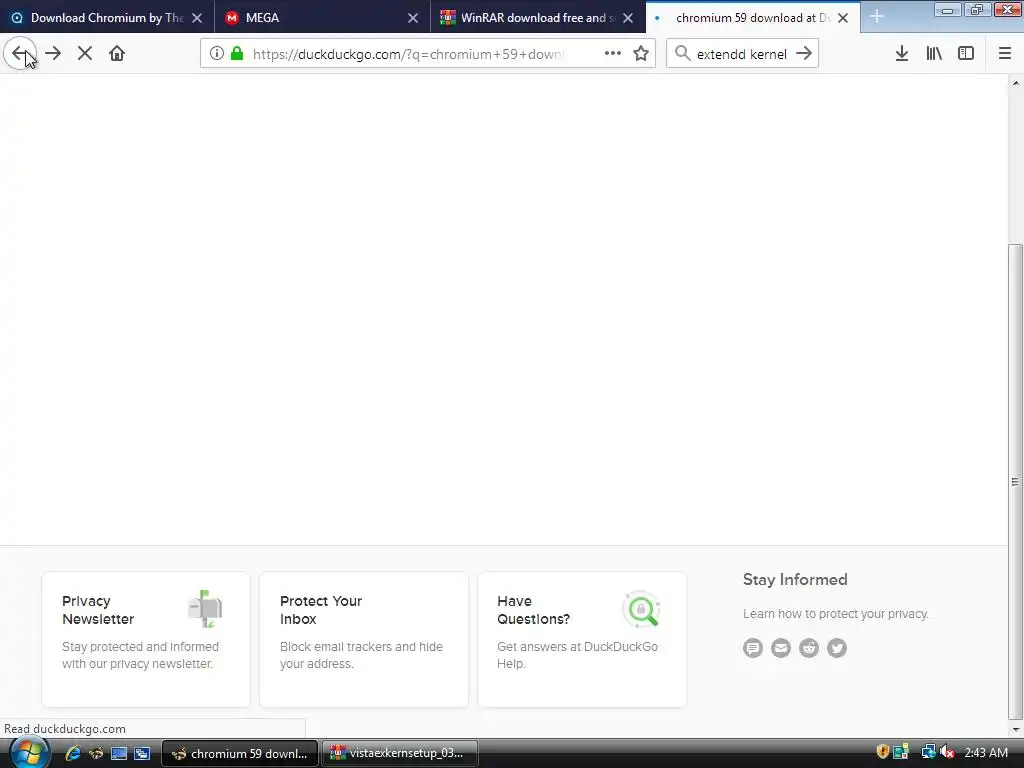Viewport: 1024px width, 768px height.
Task: Stop loading the page with the X button
Action: point(85,54)
